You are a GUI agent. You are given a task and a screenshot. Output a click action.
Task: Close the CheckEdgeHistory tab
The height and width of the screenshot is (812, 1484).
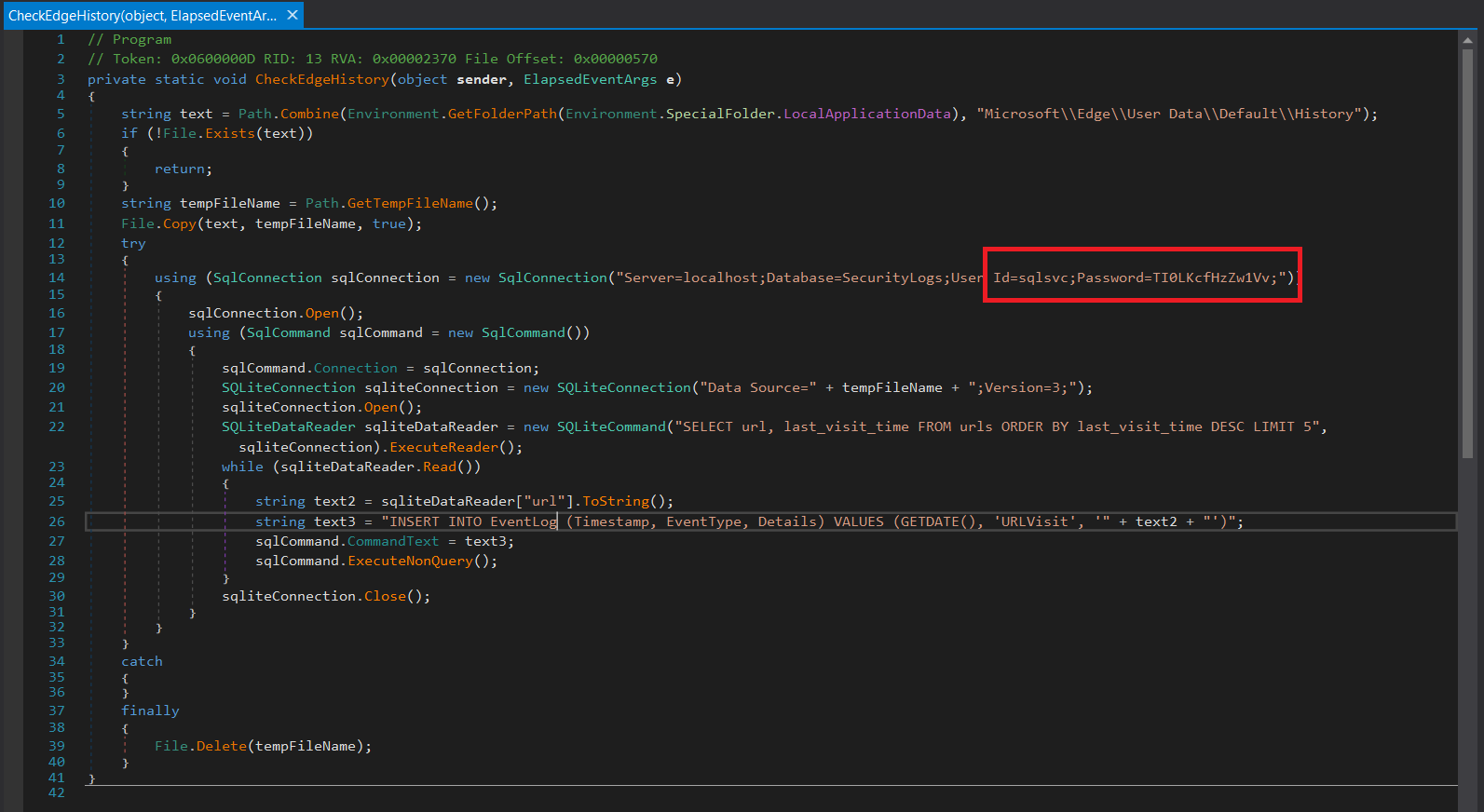coord(293,15)
